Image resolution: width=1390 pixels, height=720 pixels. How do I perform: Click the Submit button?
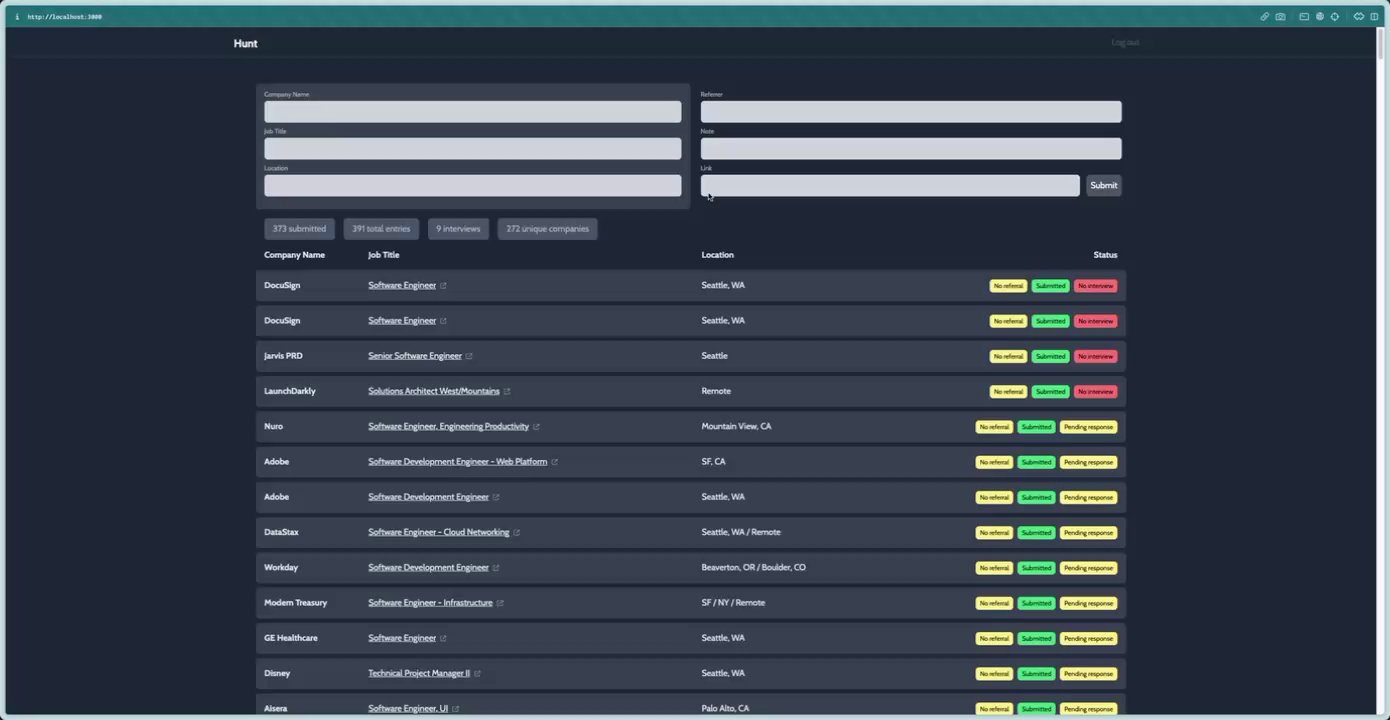pyautogui.click(x=1104, y=185)
